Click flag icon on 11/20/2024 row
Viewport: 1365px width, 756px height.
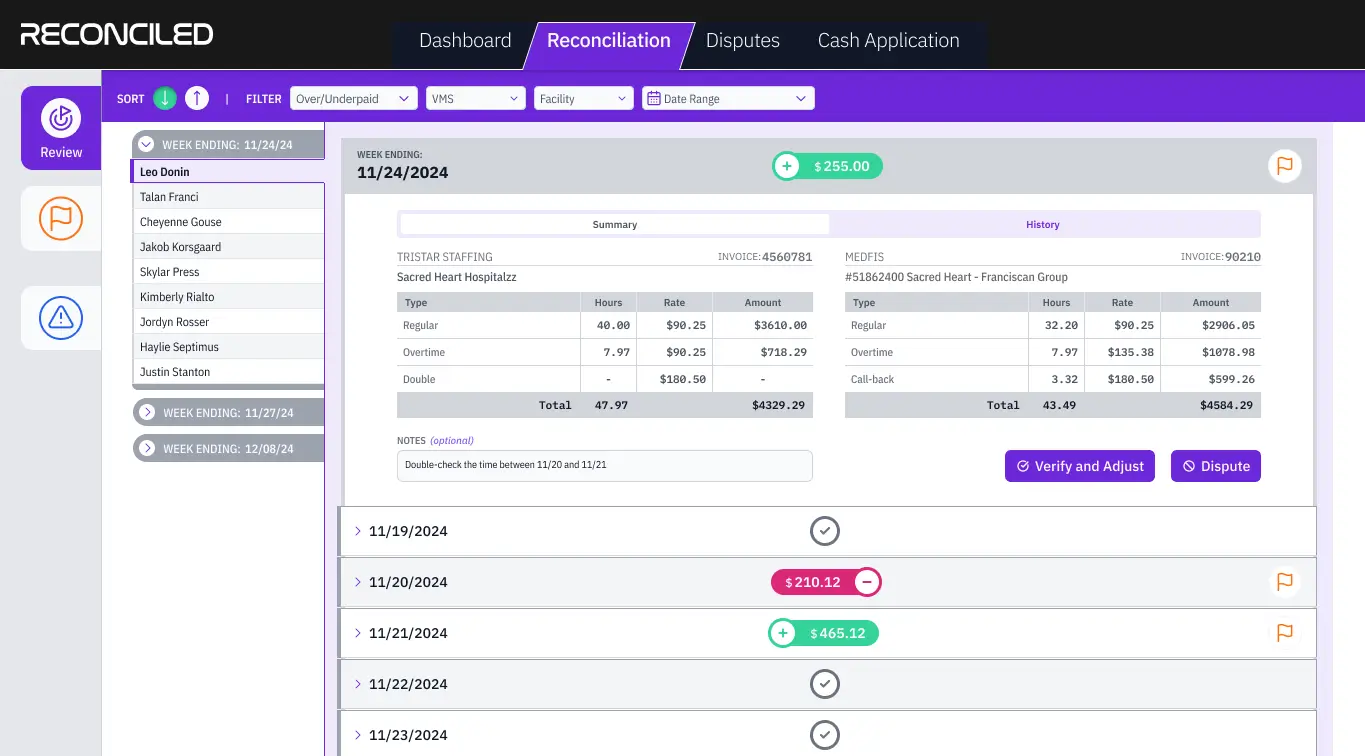pyautogui.click(x=1285, y=581)
